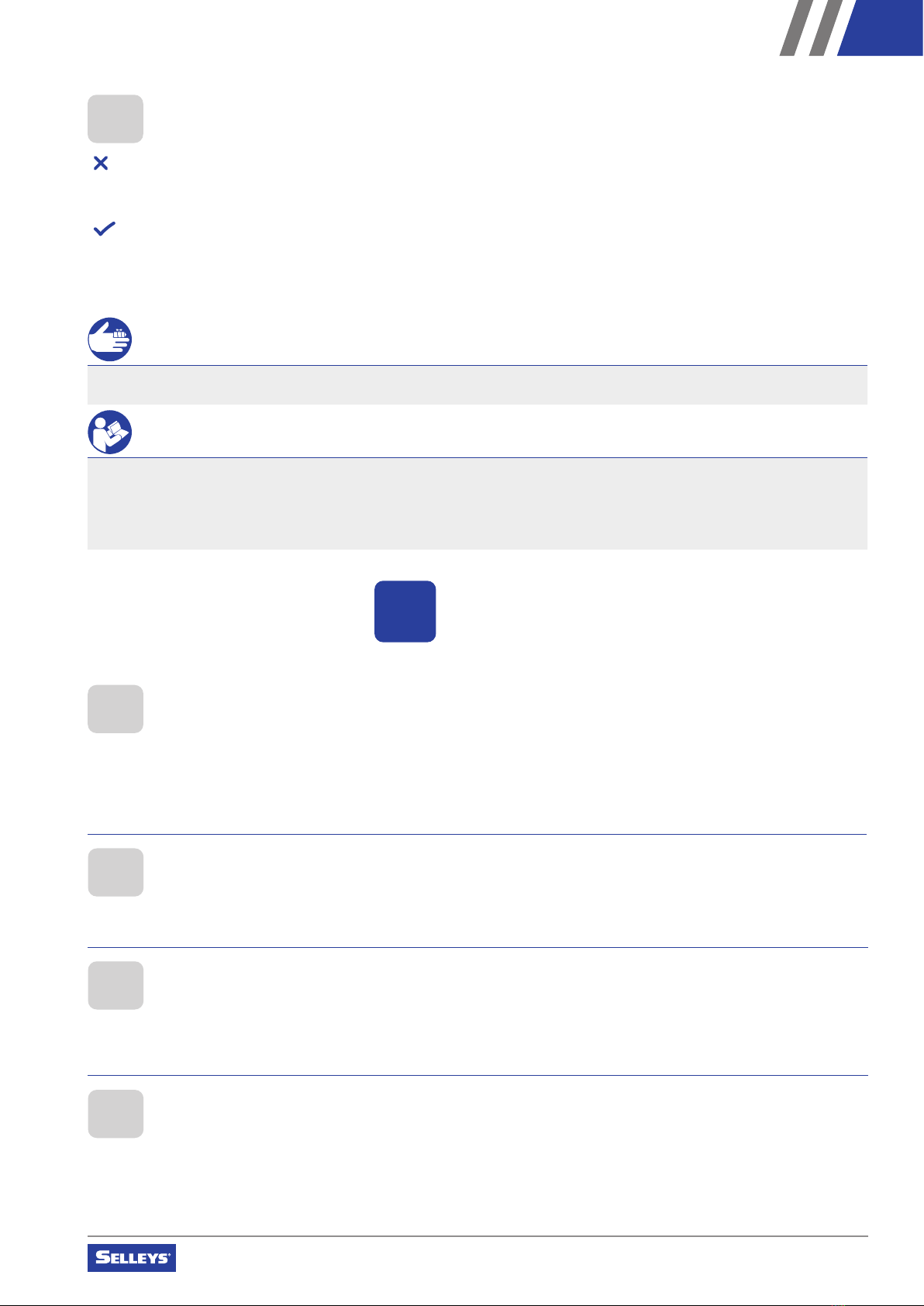
Task: Click the gray square above the X mark
Action: [x=115, y=119]
